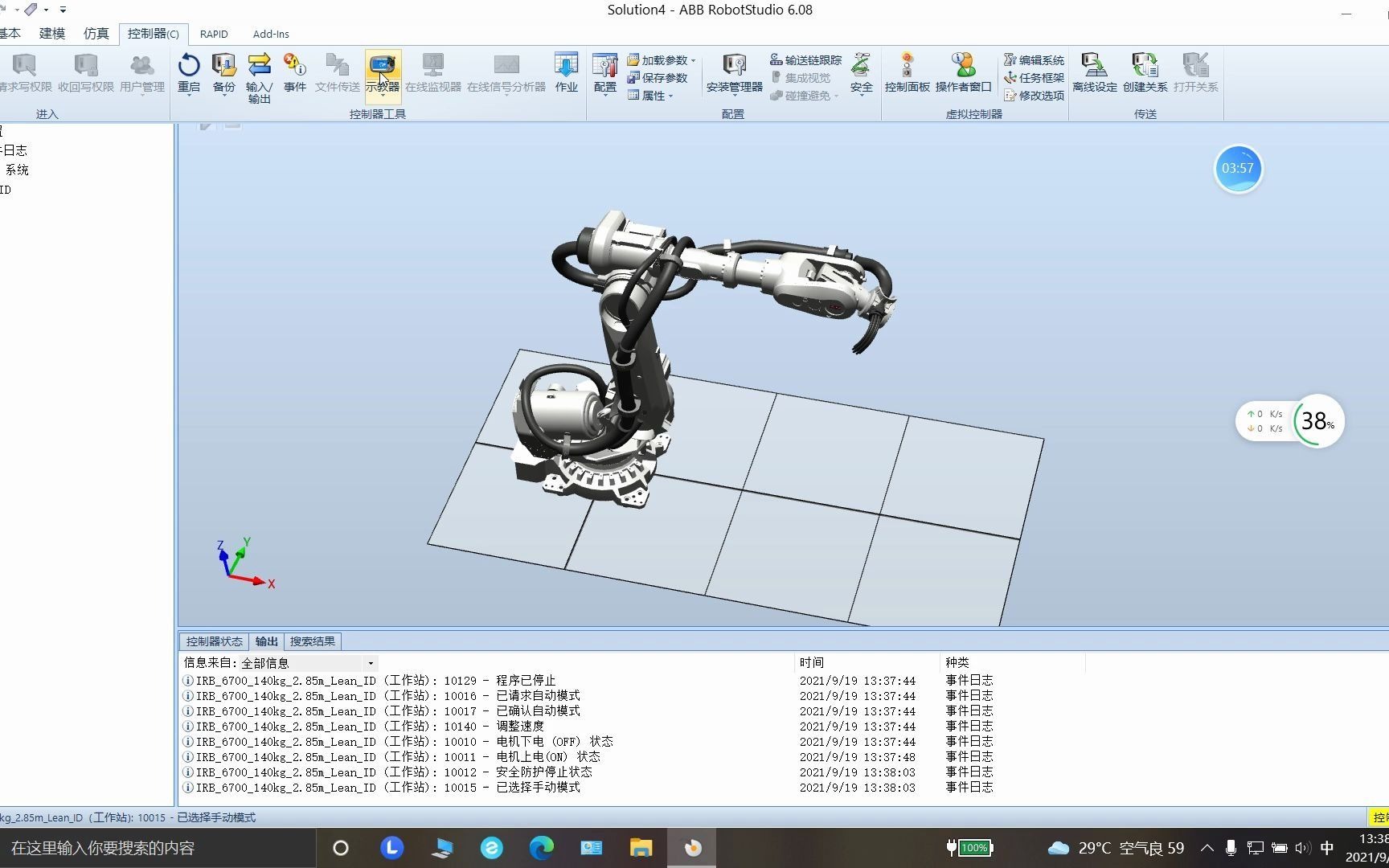Expand the 属性 properties dropdown
1389x868 pixels.
pos(670,96)
